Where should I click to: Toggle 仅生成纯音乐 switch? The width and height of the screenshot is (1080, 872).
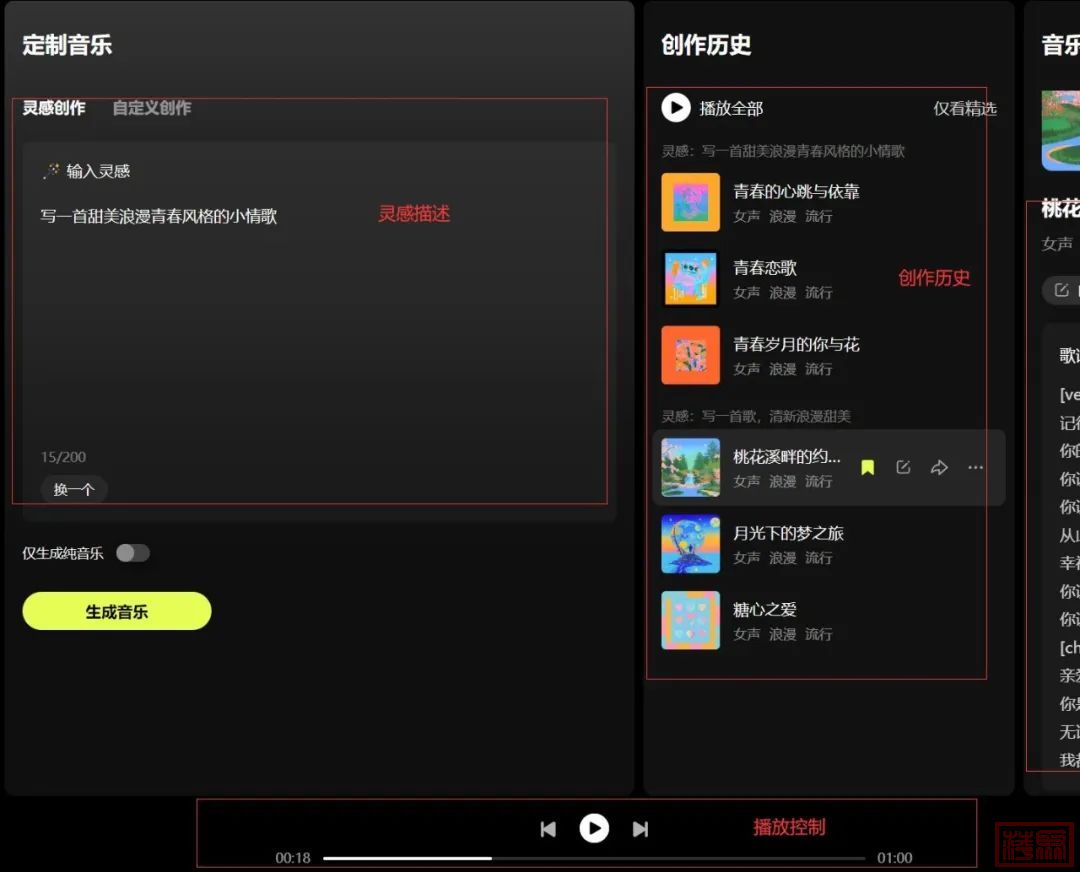pos(132,553)
